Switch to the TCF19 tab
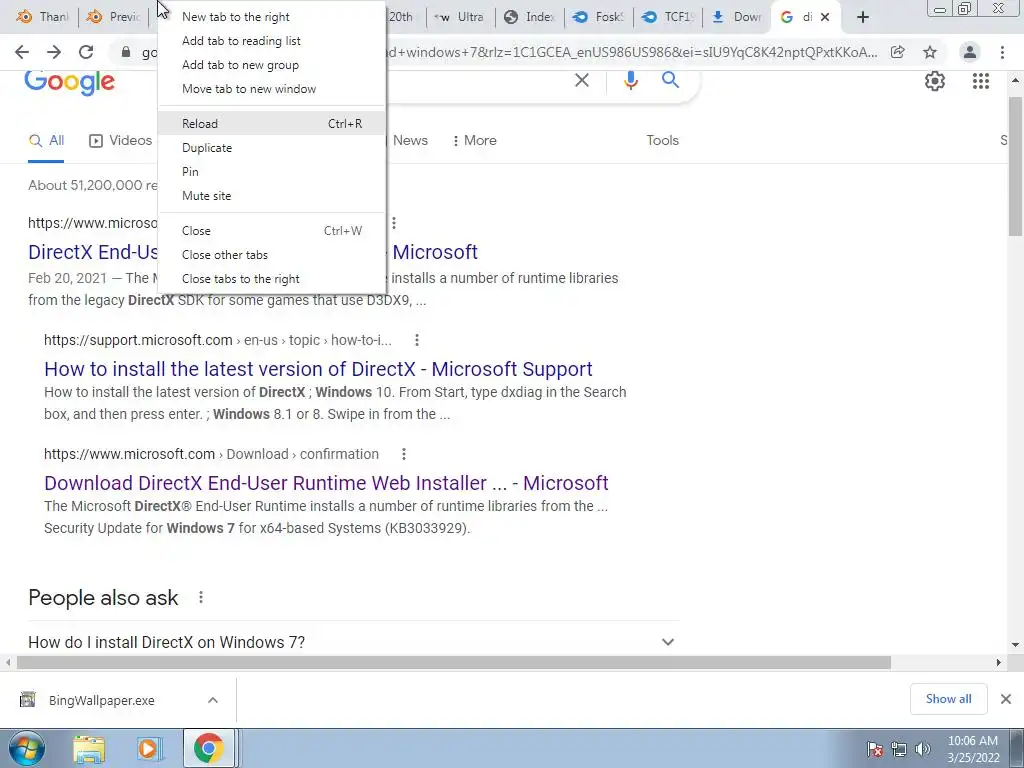This screenshot has height=768, width=1024. (668, 17)
